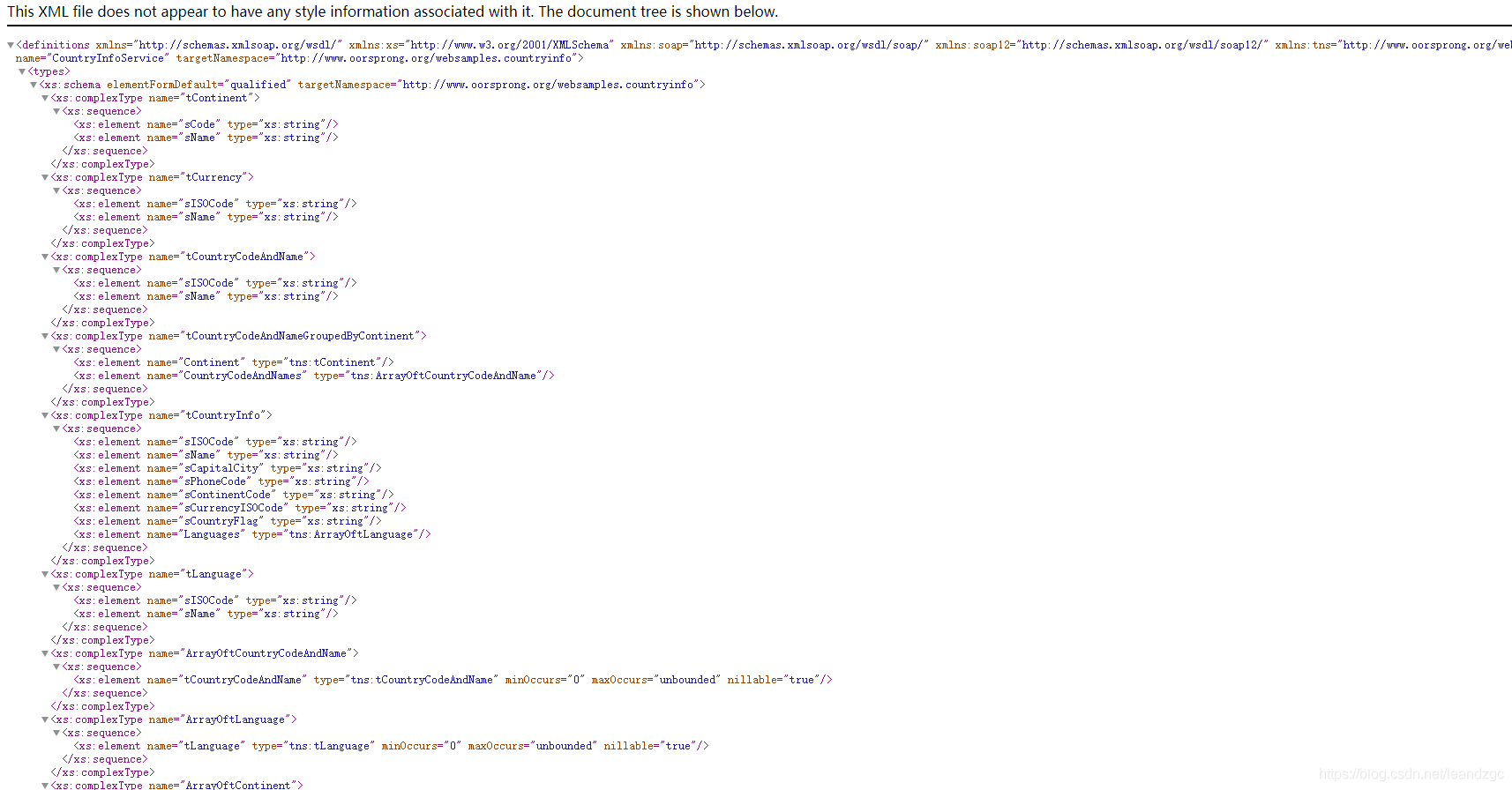Collapse the tContinent complexType node
The height and width of the screenshot is (790, 1512).
pos(45,98)
